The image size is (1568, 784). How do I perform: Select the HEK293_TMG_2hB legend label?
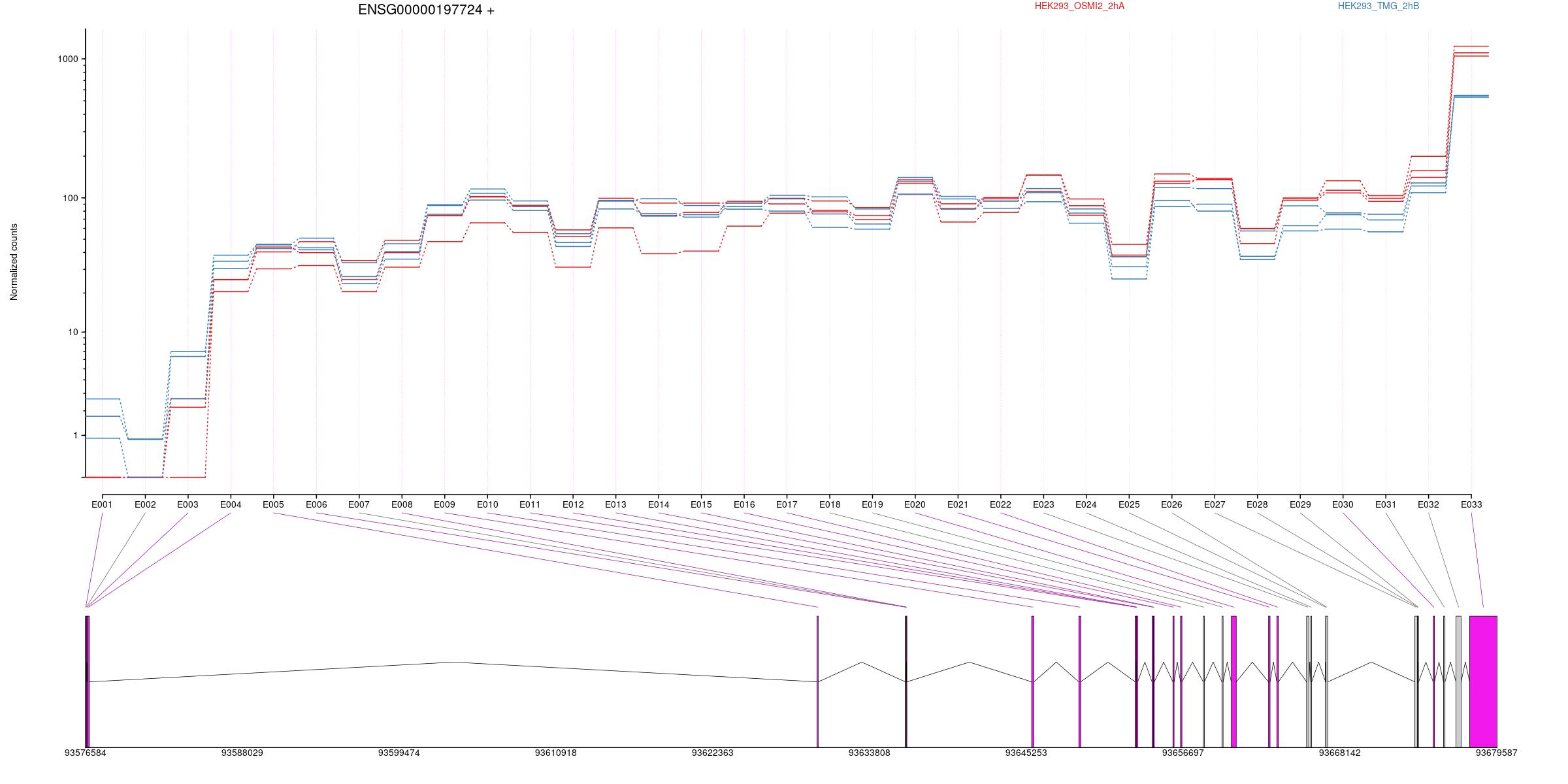(1379, 6)
